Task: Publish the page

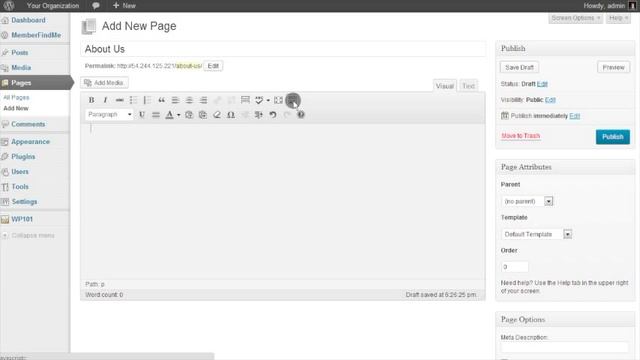Action: (613, 137)
